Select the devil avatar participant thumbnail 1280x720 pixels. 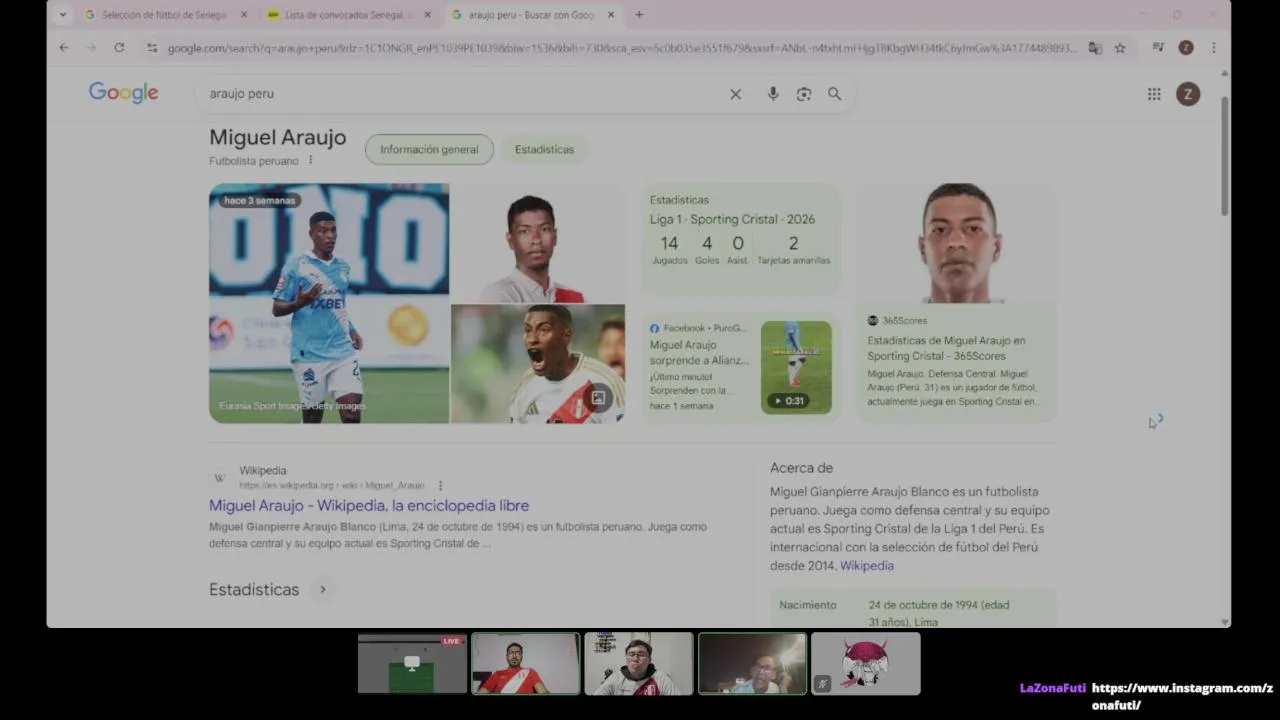tap(866, 663)
